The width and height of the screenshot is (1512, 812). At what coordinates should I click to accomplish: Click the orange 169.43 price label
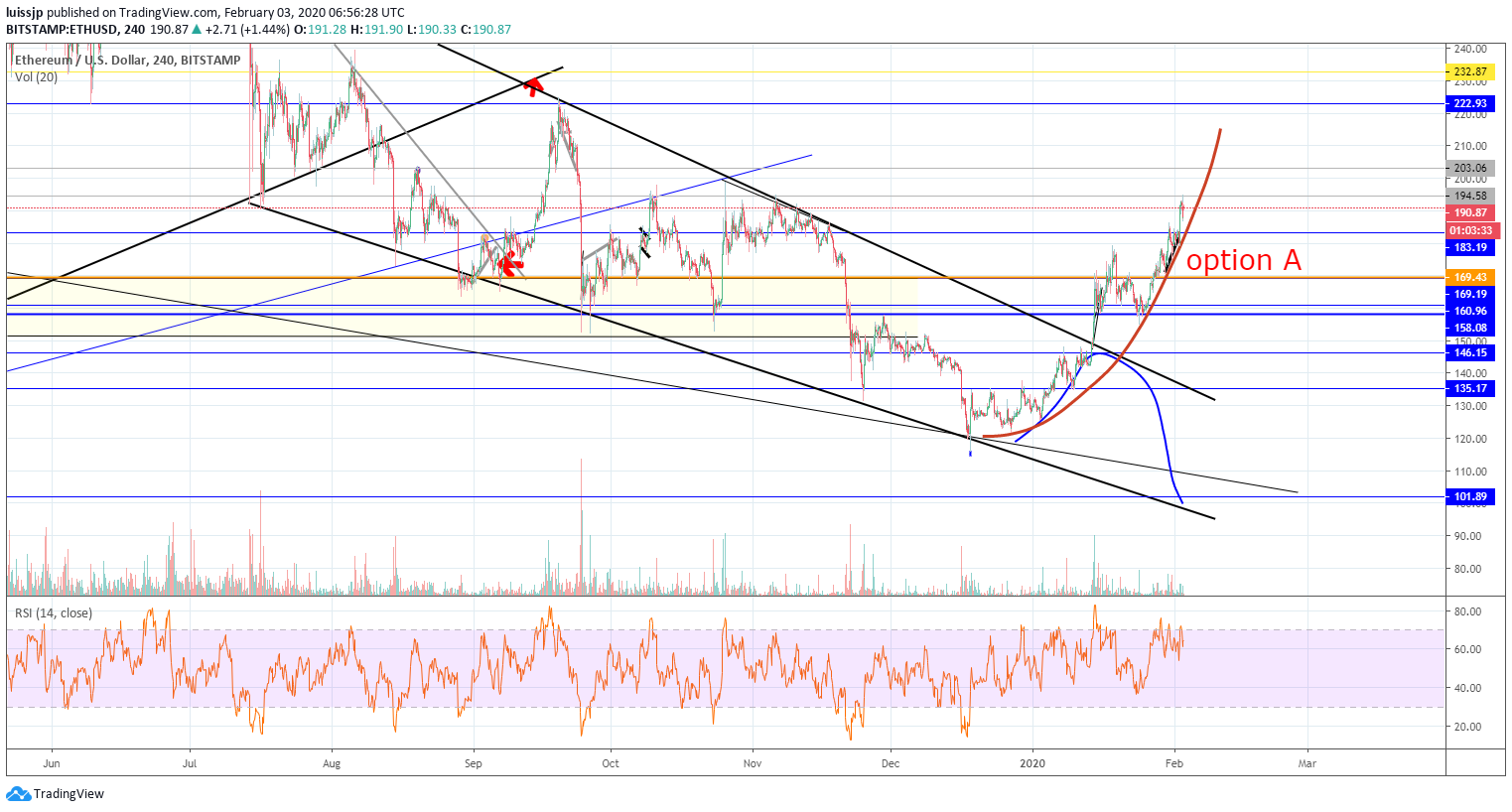coord(1469,277)
